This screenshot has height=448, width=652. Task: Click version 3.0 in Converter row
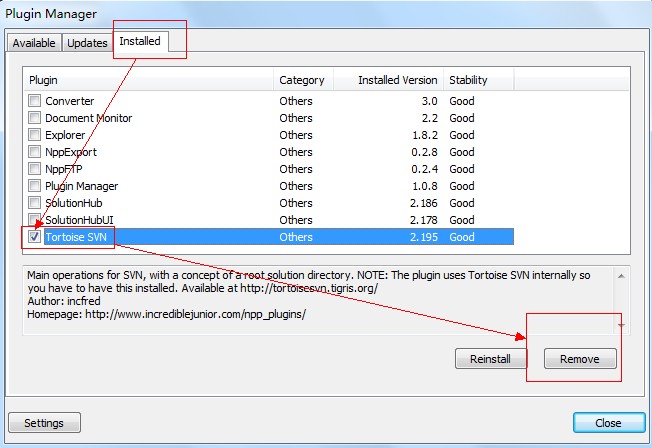[430, 101]
